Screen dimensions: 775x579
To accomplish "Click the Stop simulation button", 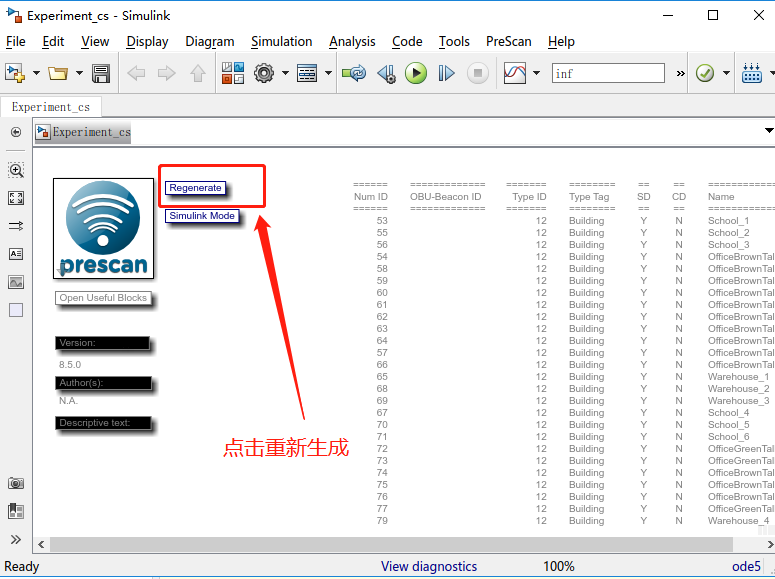I will (477, 73).
